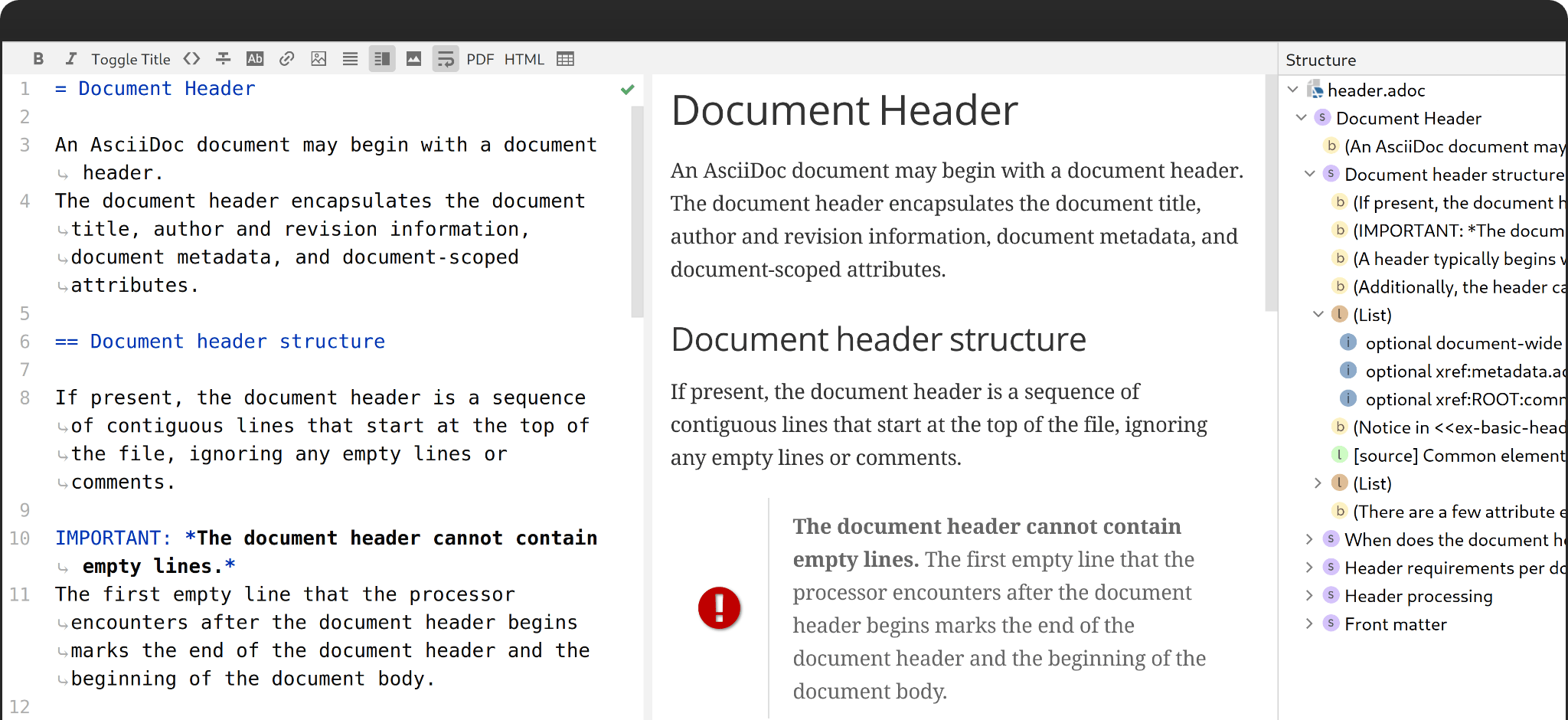Expand the Header processing section in Structure

pos(1309,596)
